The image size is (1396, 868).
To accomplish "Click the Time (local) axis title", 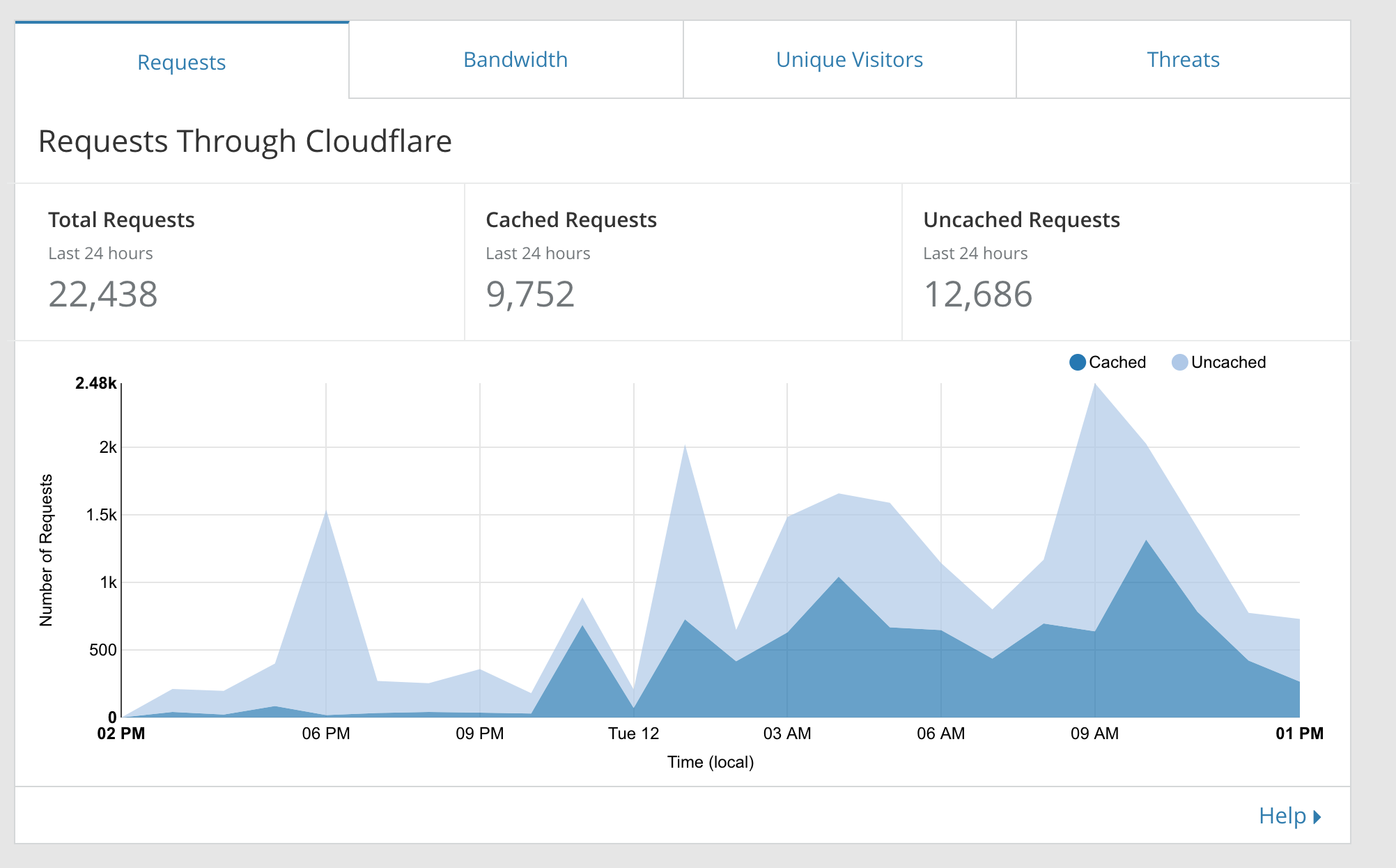I will click(x=711, y=762).
